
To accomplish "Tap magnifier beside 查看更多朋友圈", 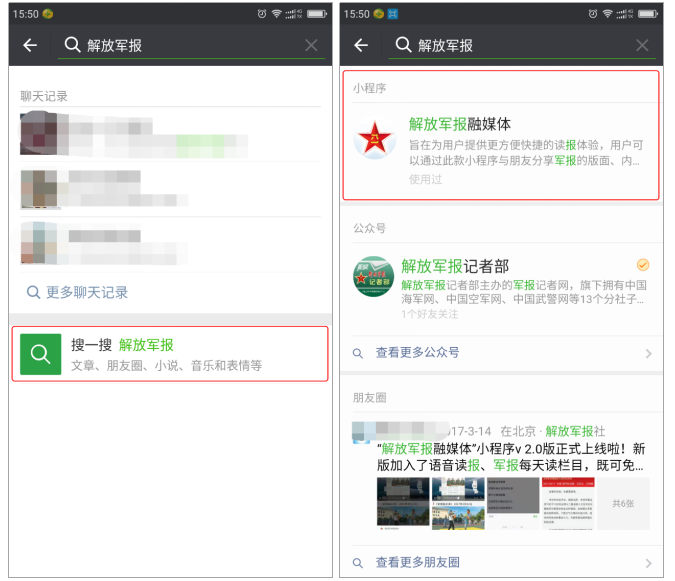I will pos(358,563).
